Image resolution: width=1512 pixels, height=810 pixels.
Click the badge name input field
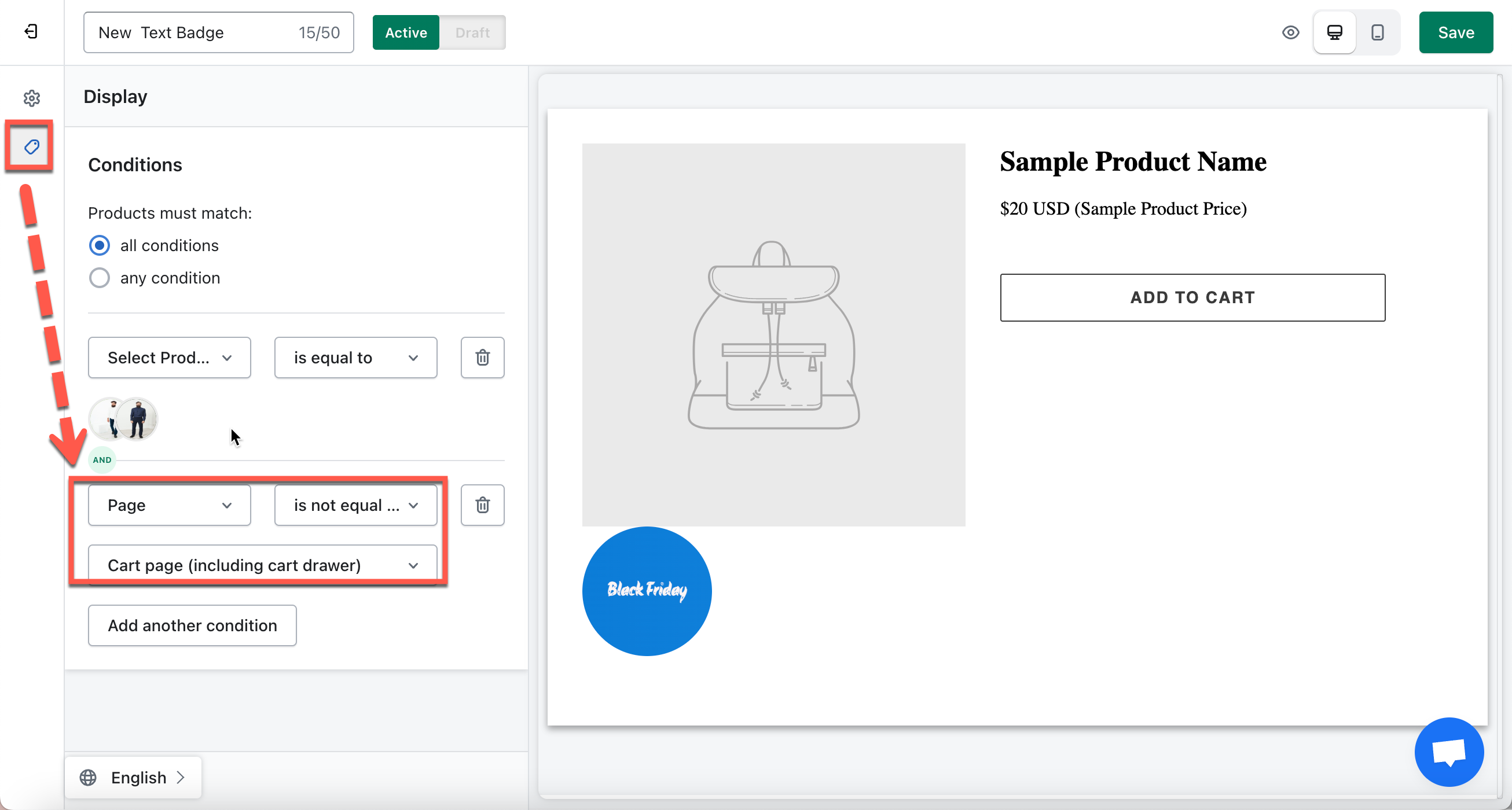click(x=218, y=32)
